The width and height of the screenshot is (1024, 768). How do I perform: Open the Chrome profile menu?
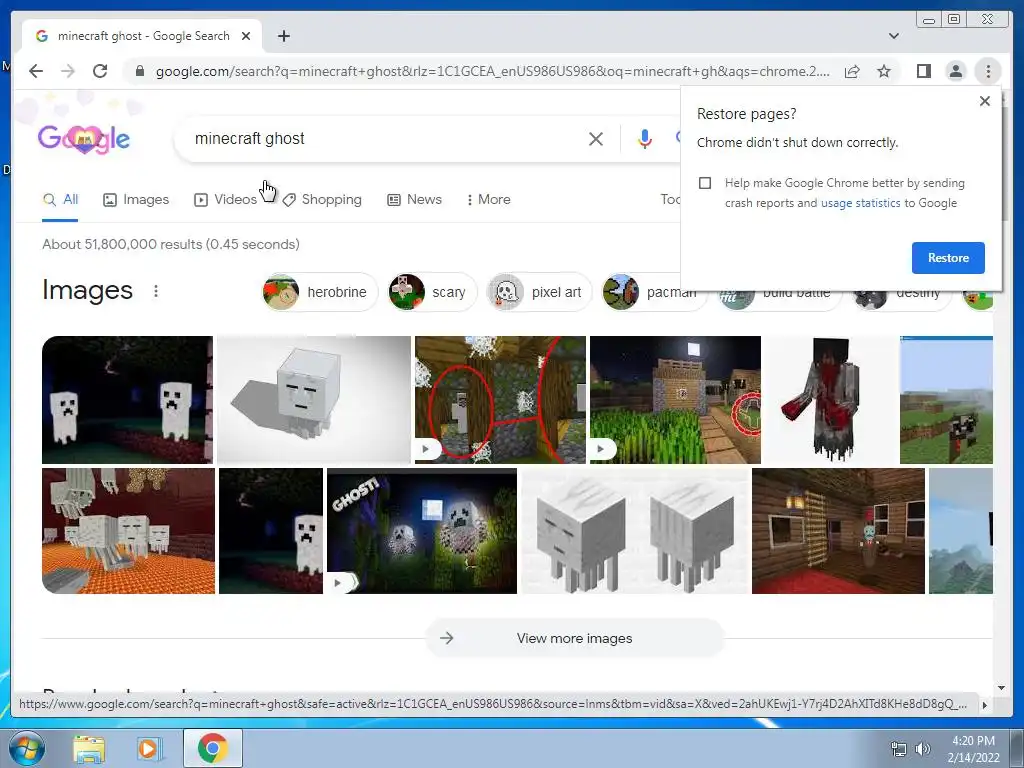point(955,71)
